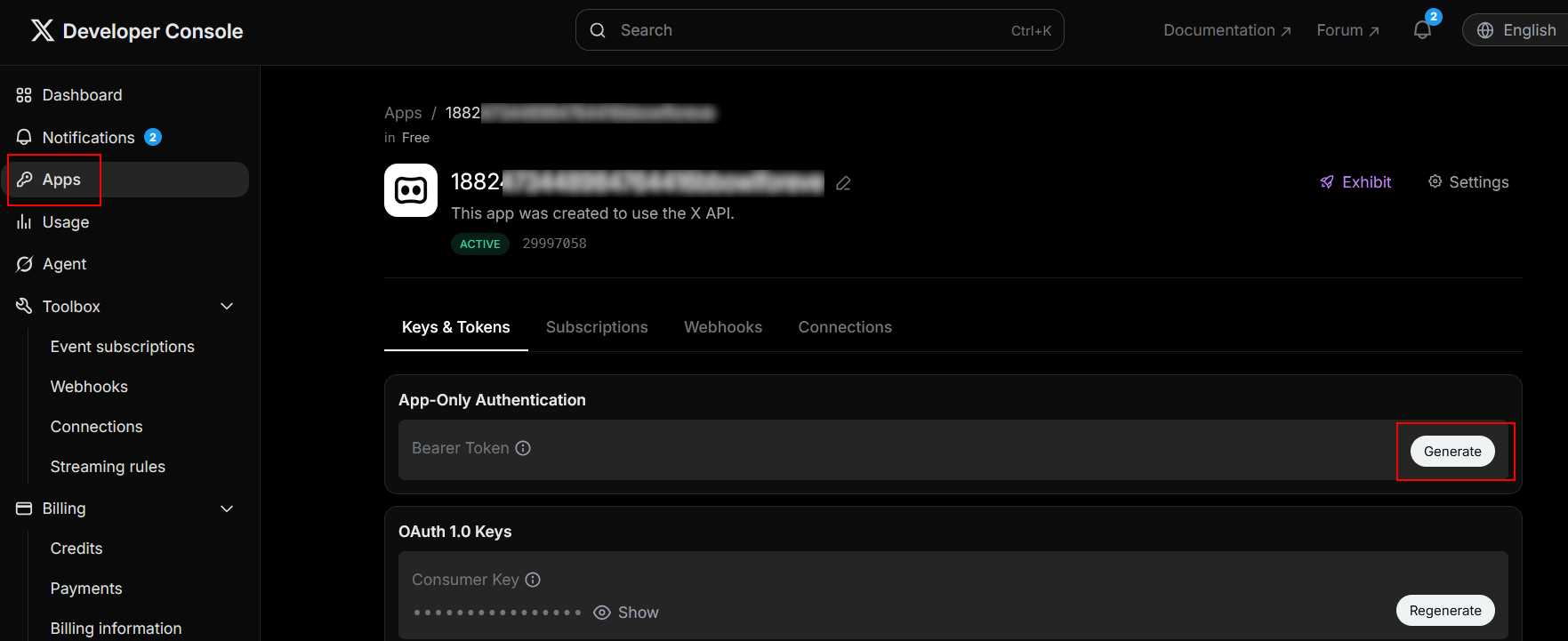Image resolution: width=1568 pixels, height=641 pixels.
Task: Open the Forum link
Action: [1347, 30]
